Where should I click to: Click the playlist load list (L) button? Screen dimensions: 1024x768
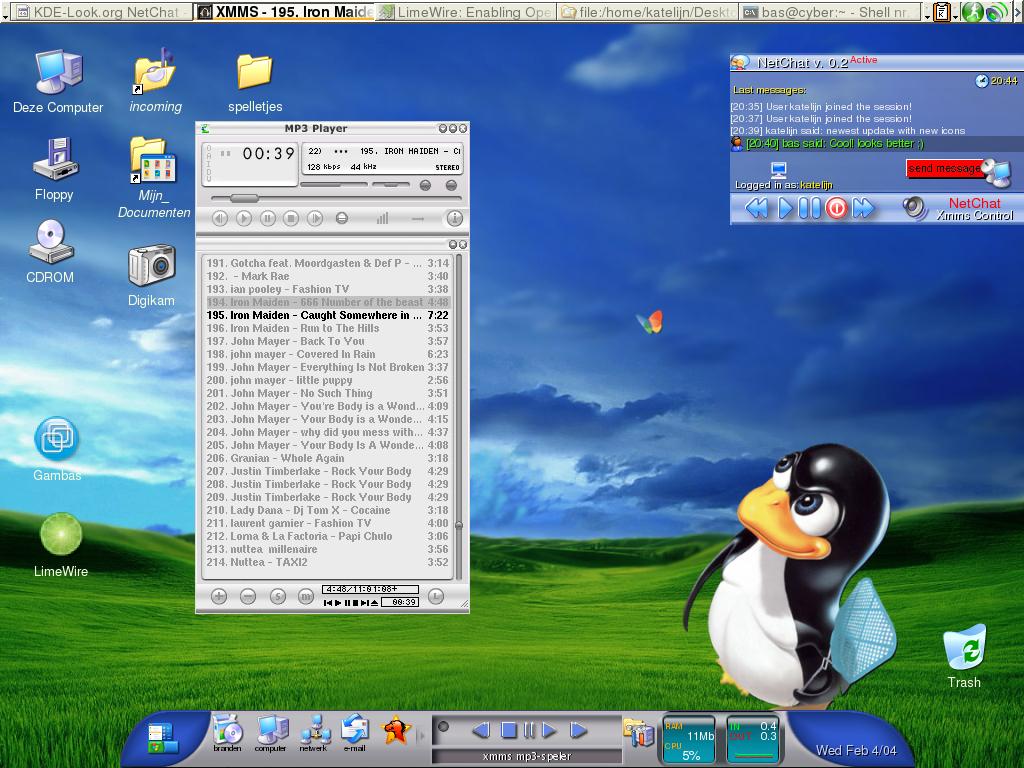(436, 596)
